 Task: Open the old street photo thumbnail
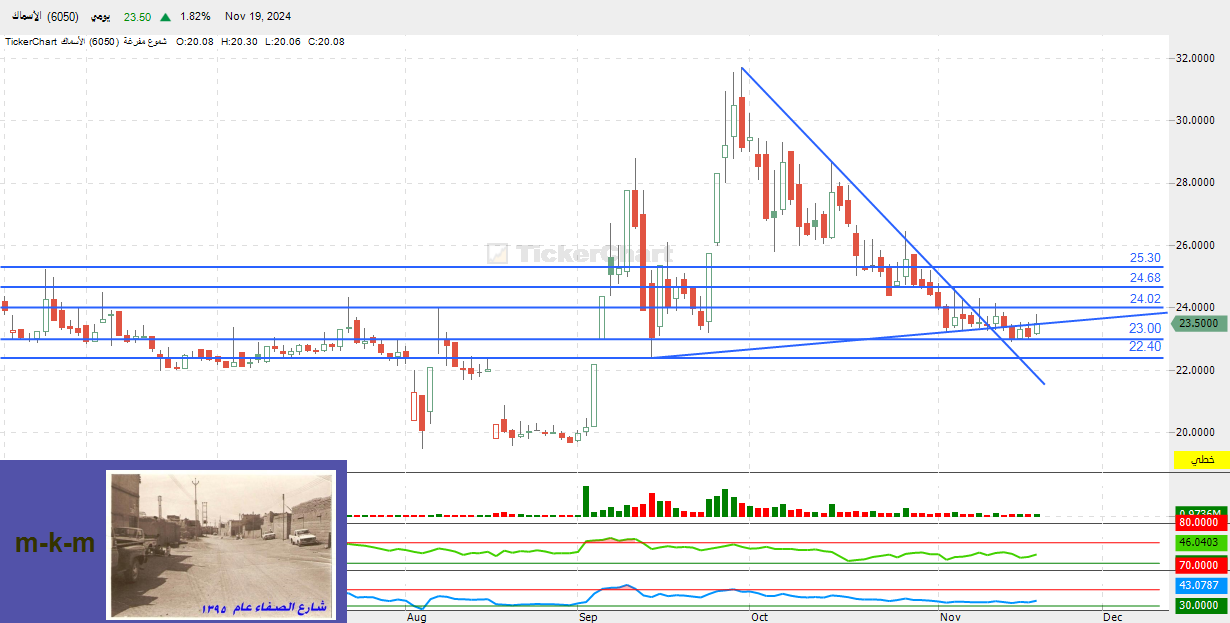(220, 544)
